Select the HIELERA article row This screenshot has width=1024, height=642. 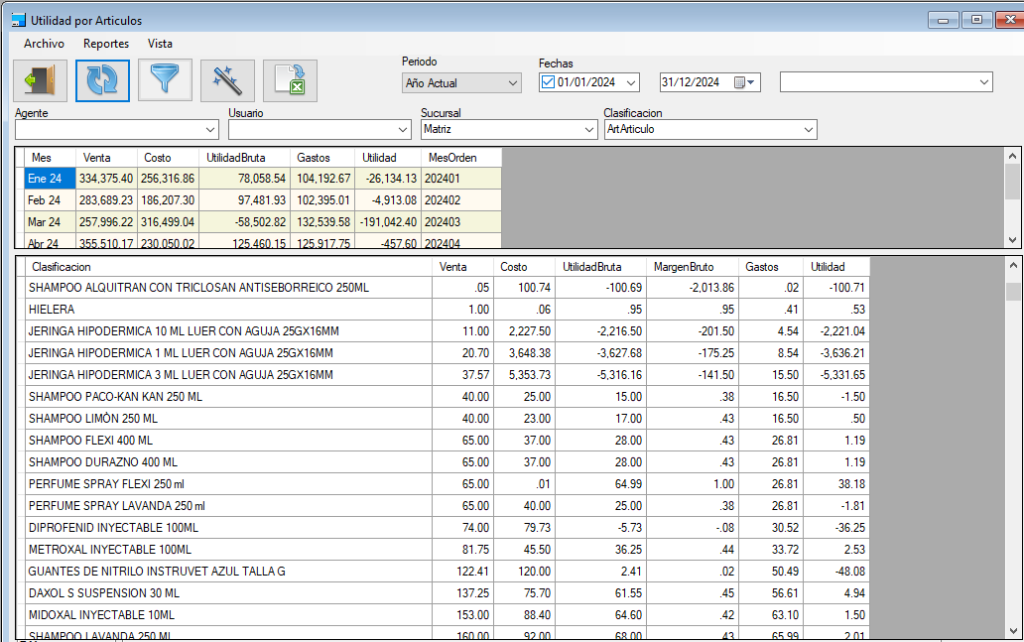(x=230, y=310)
